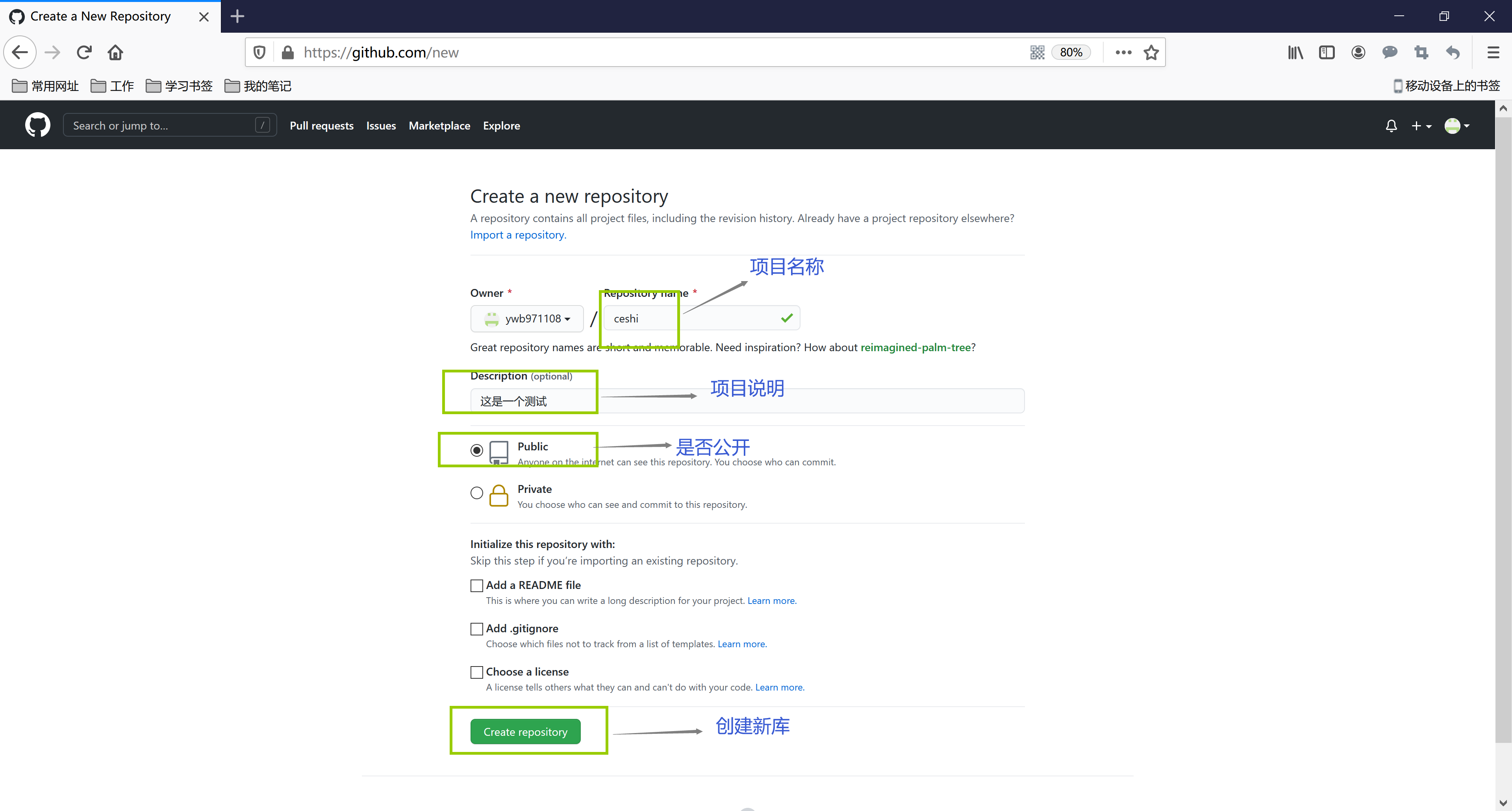The width and height of the screenshot is (1512, 811).
Task: Open Firefox hamburger menu
Action: (x=1493, y=52)
